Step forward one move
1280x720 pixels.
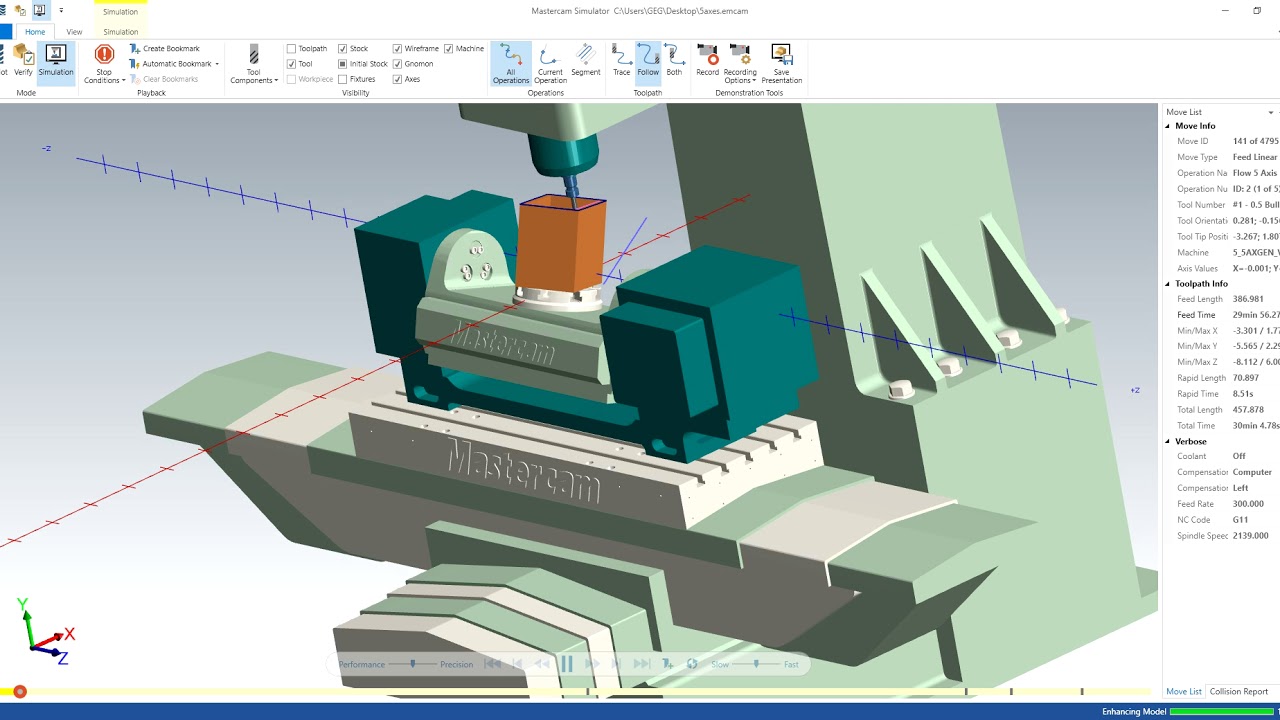pyautogui.click(x=617, y=664)
